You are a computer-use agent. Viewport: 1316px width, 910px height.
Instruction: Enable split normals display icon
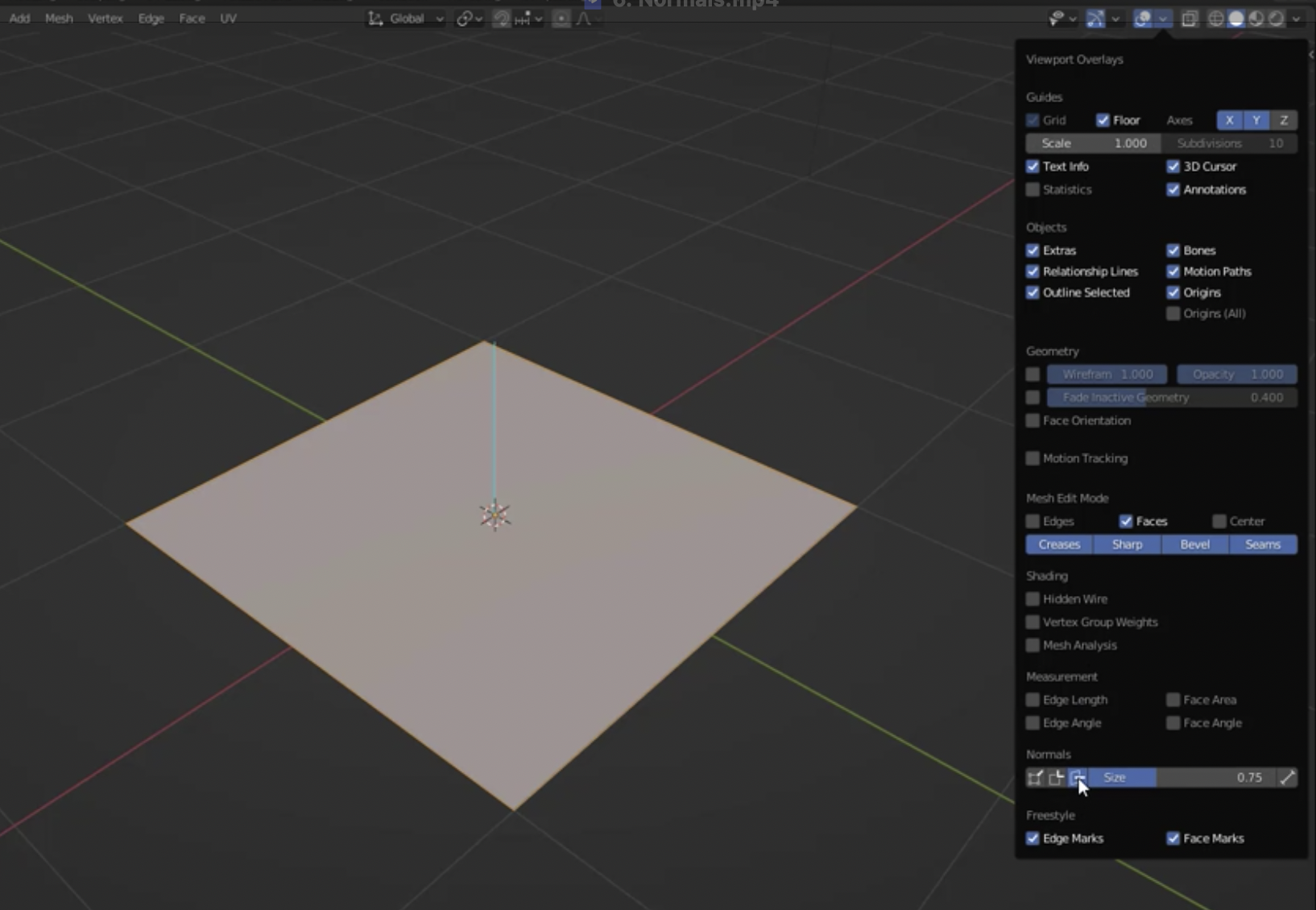click(1056, 777)
